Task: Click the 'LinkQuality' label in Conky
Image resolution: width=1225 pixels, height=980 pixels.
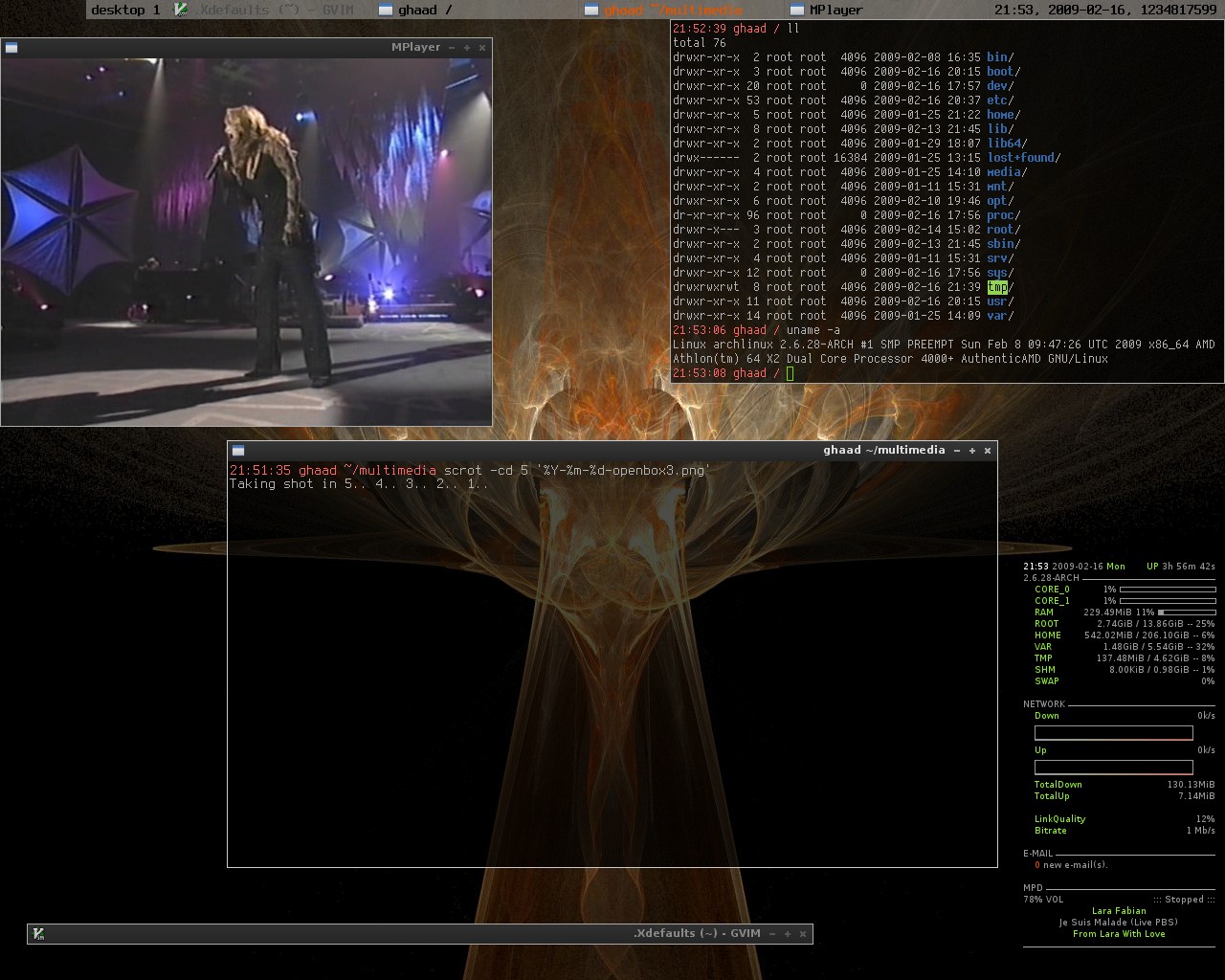Action: point(1059,819)
